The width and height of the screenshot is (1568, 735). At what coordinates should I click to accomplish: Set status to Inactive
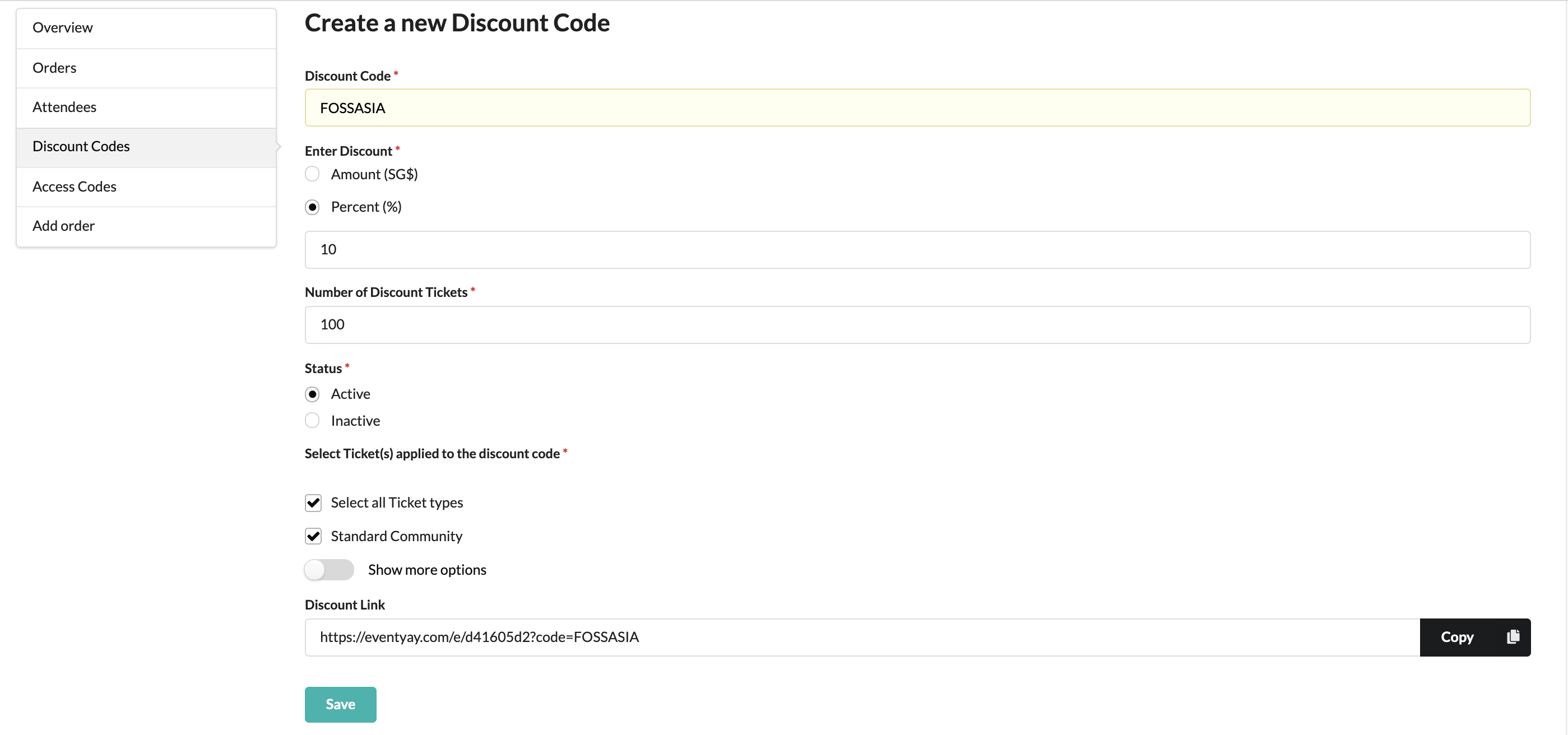click(312, 420)
